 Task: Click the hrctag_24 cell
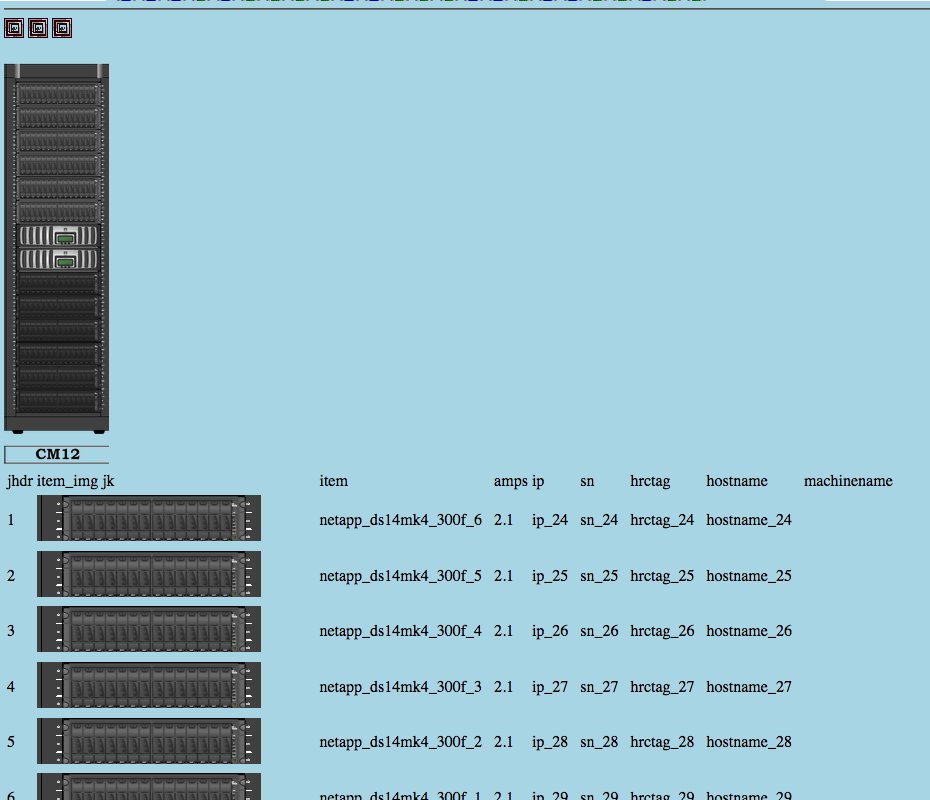[662, 520]
